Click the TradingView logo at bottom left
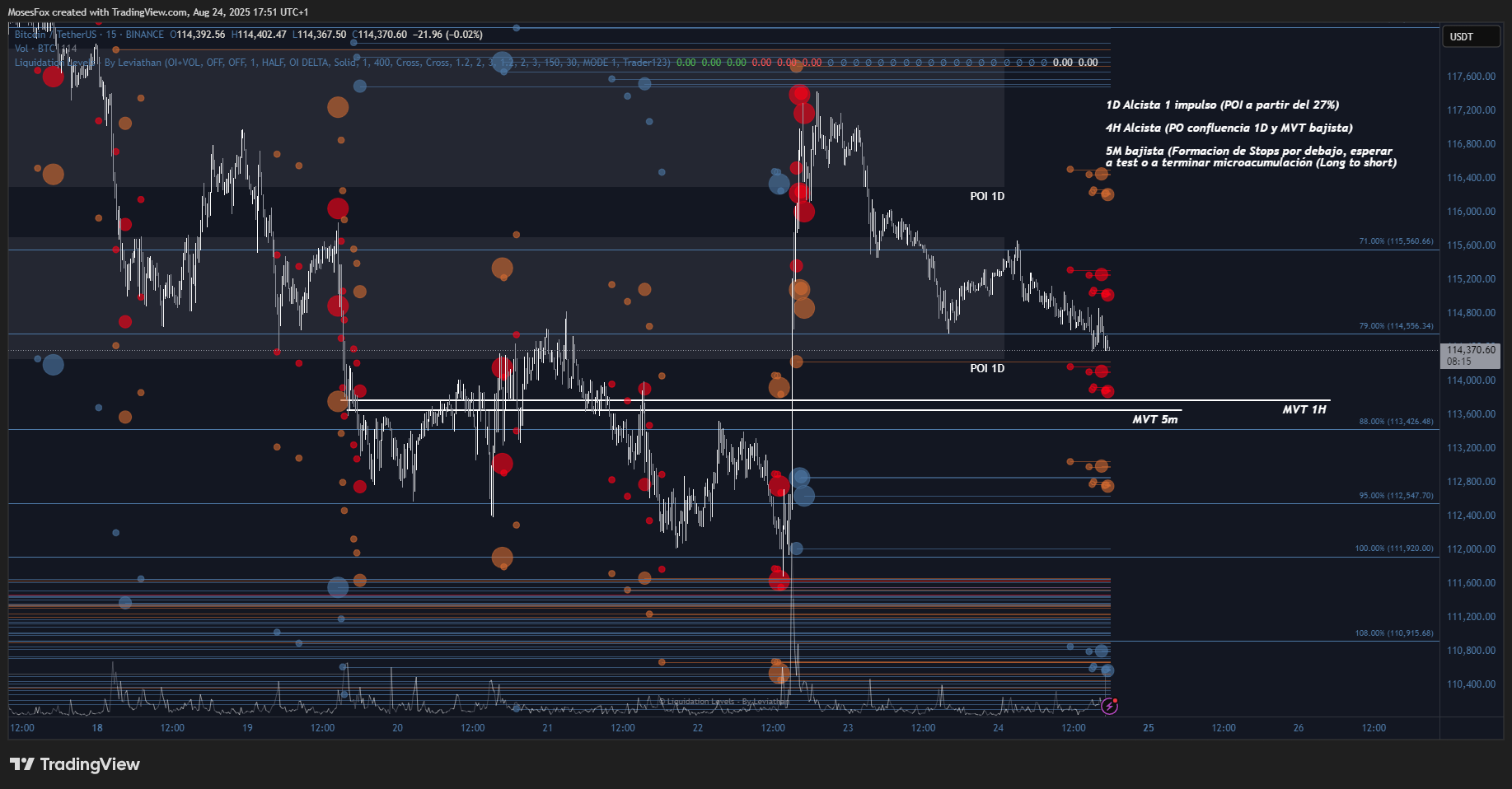 pos(75,764)
